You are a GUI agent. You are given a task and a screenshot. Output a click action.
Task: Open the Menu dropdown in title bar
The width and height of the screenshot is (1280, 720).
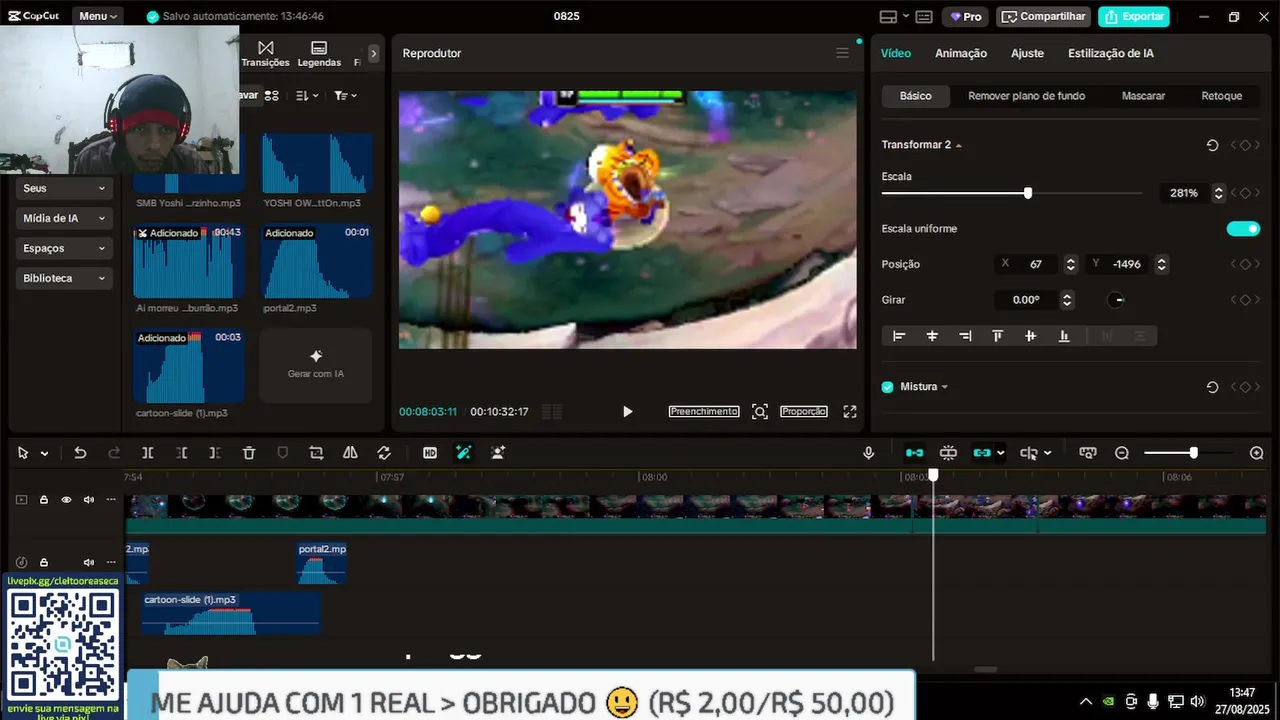[98, 16]
